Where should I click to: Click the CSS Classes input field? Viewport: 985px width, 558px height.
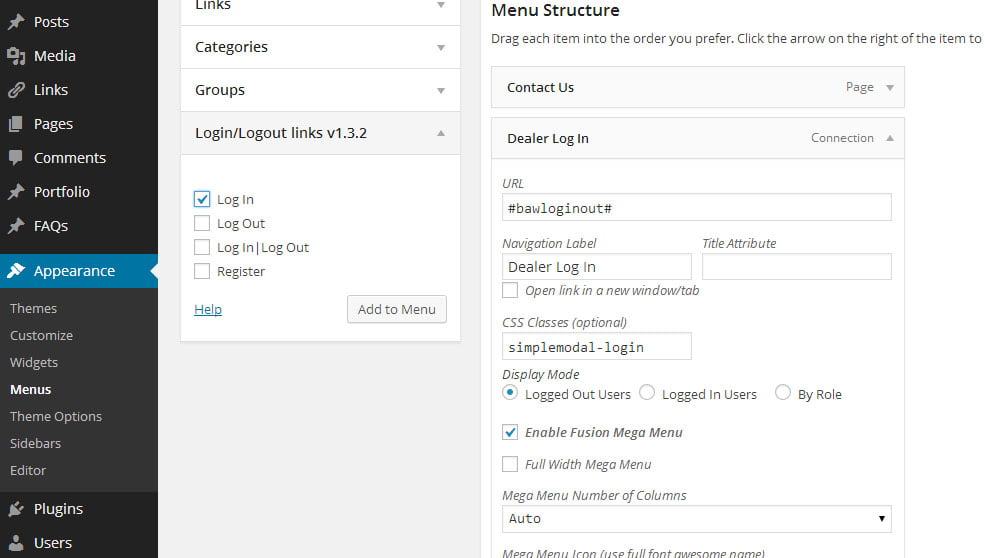596,347
